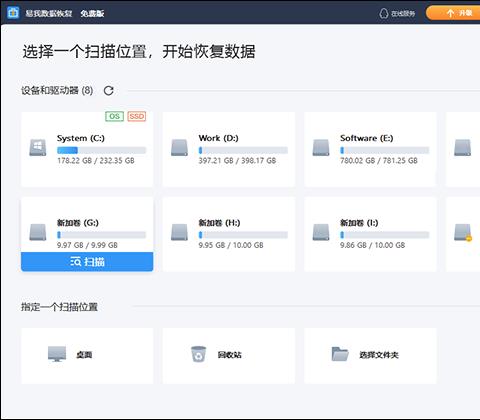Click the 选择文件夹 label

379,355
